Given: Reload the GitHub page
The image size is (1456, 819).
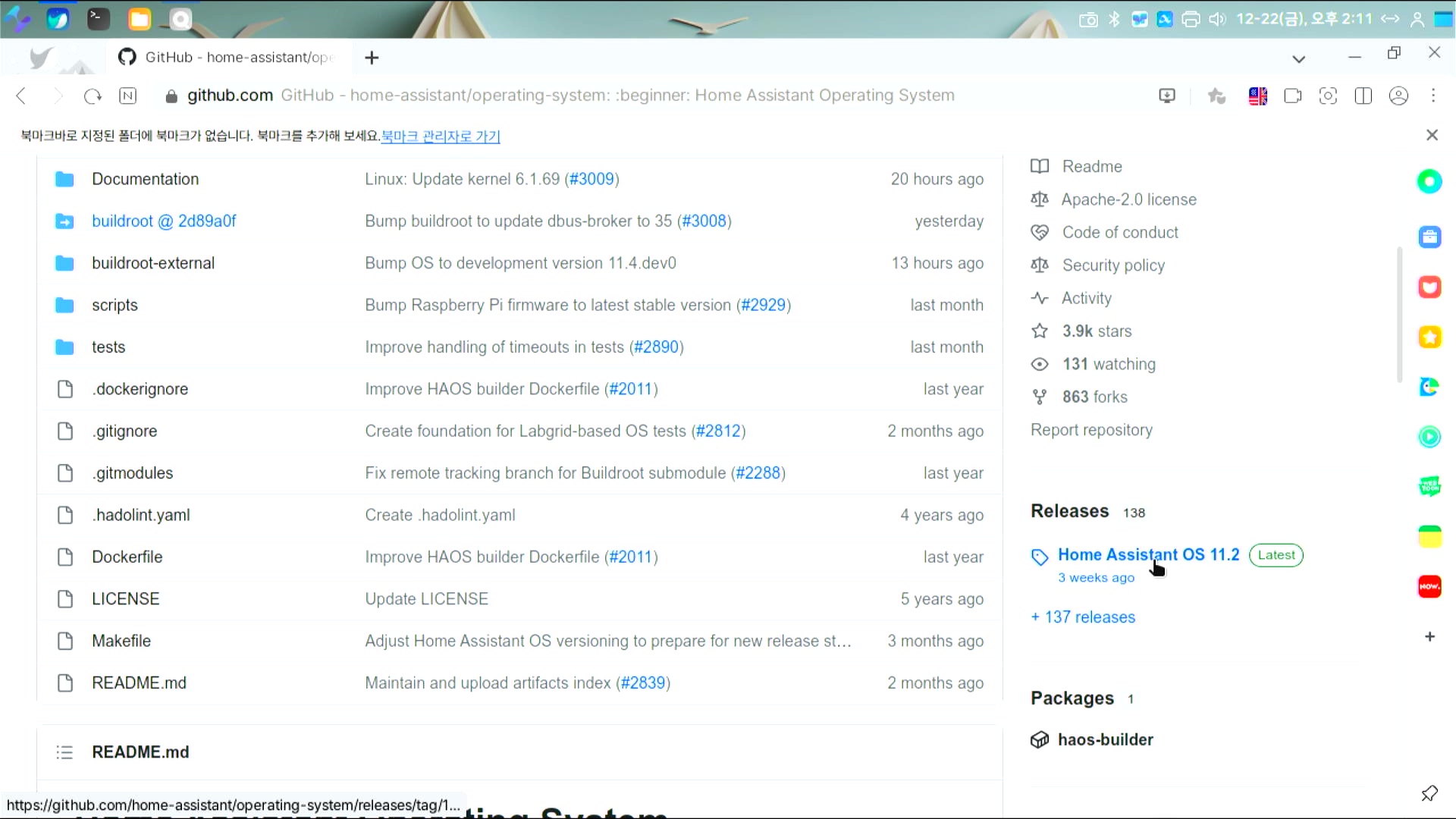Looking at the screenshot, I should 93,96.
